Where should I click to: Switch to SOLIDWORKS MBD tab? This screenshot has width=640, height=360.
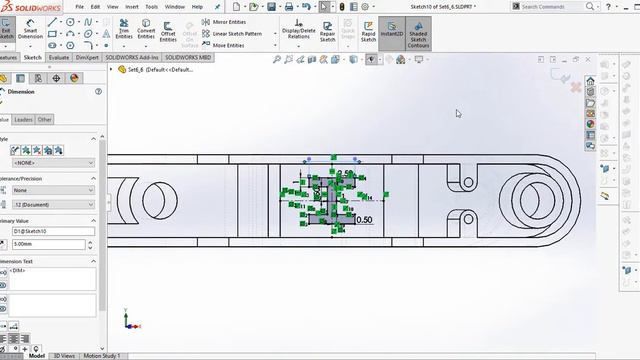188,58
